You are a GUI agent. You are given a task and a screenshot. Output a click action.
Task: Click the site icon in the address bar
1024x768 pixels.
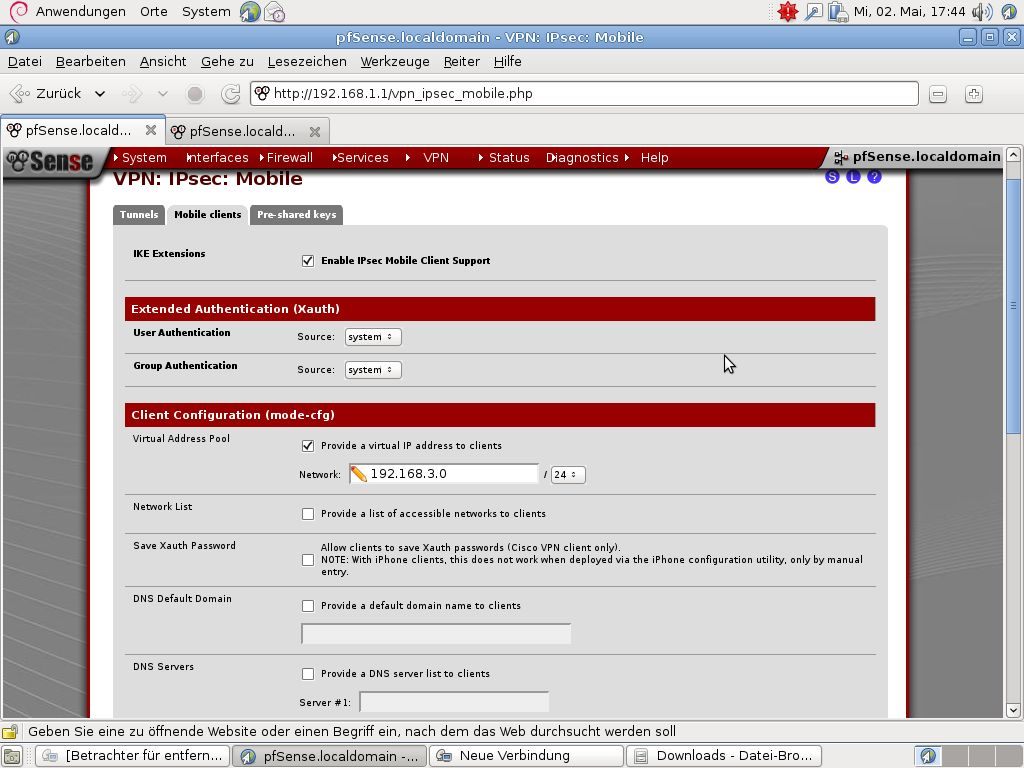pyautogui.click(x=262, y=93)
